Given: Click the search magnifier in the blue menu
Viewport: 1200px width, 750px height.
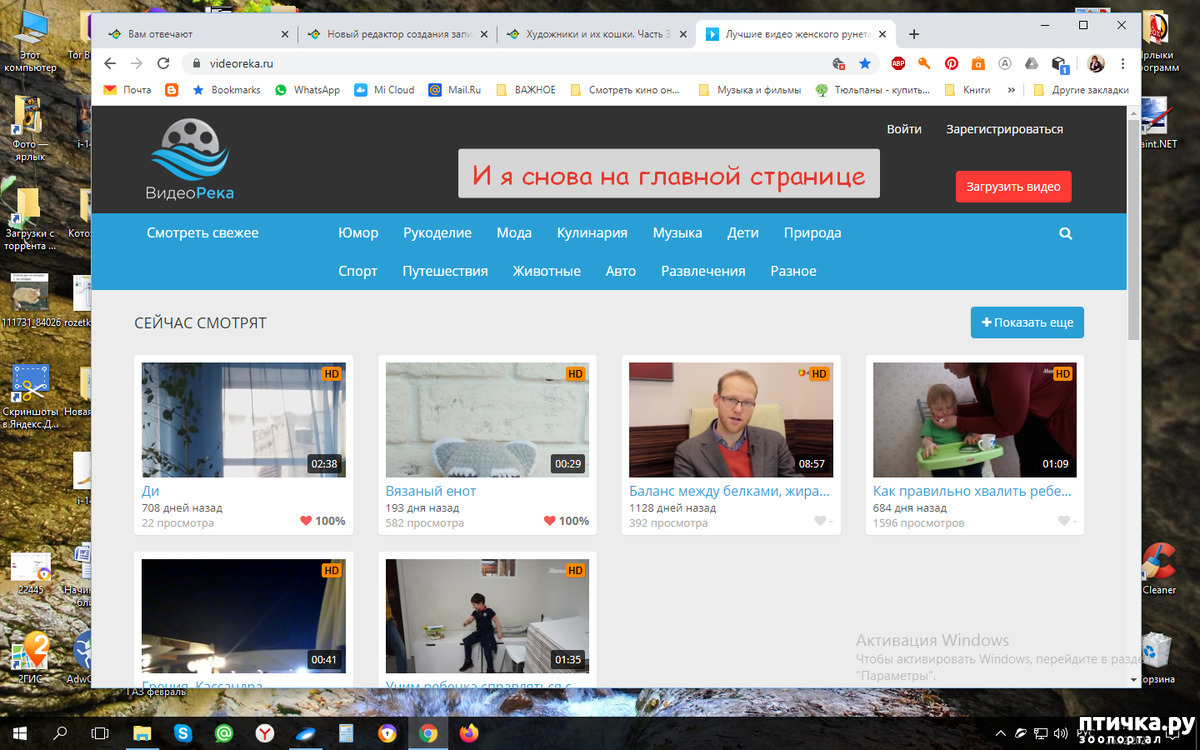Looking at the screenshot, I should pyautogui.click(x=1065, y=233).
